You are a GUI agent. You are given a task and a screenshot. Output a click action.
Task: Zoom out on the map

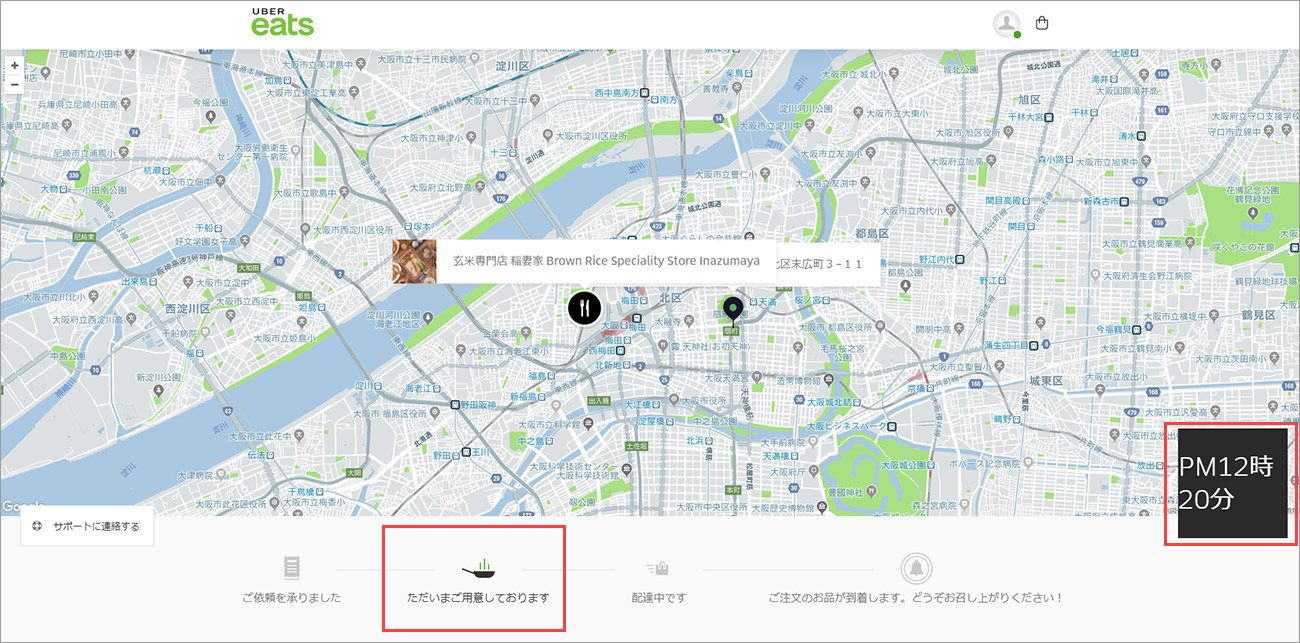(14, 85)
